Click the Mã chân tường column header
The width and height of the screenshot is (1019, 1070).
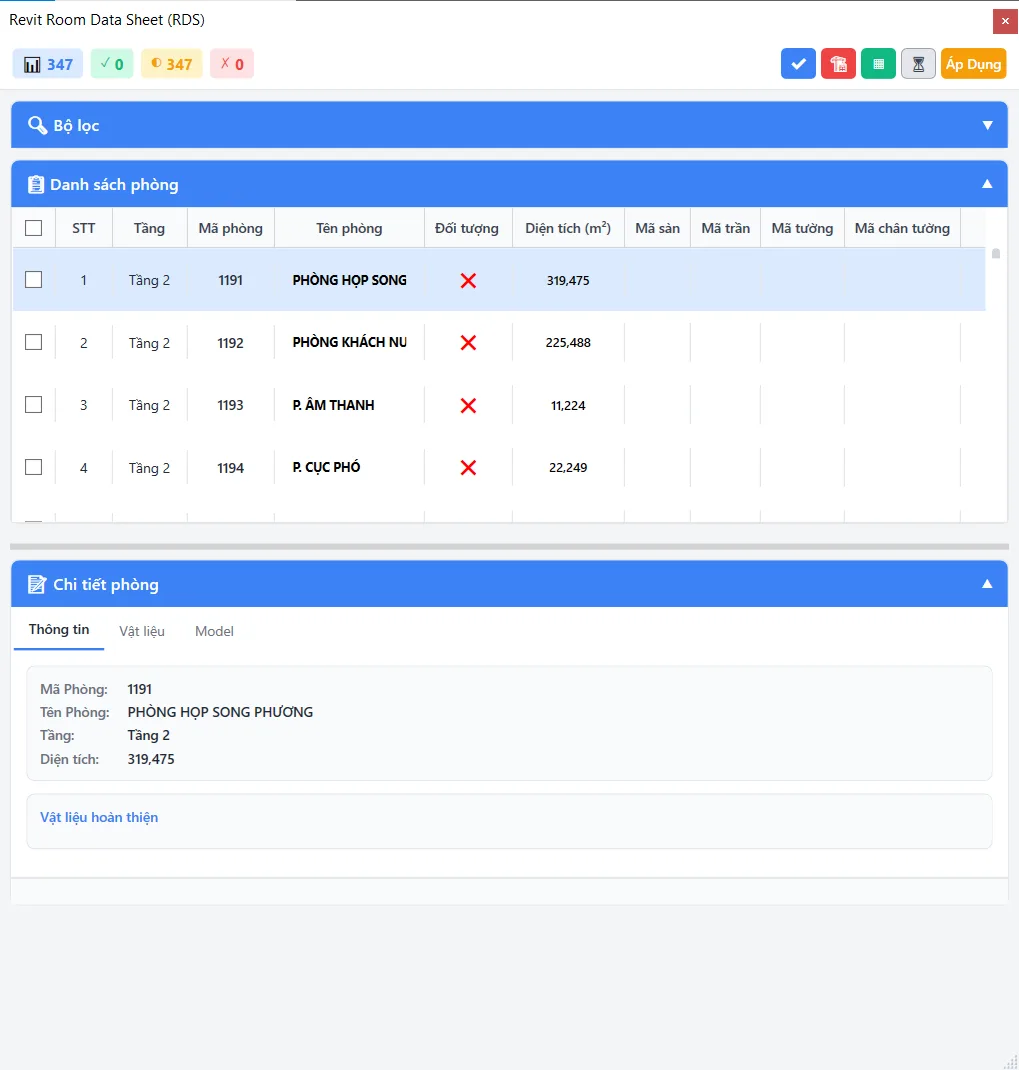[902, 229]
